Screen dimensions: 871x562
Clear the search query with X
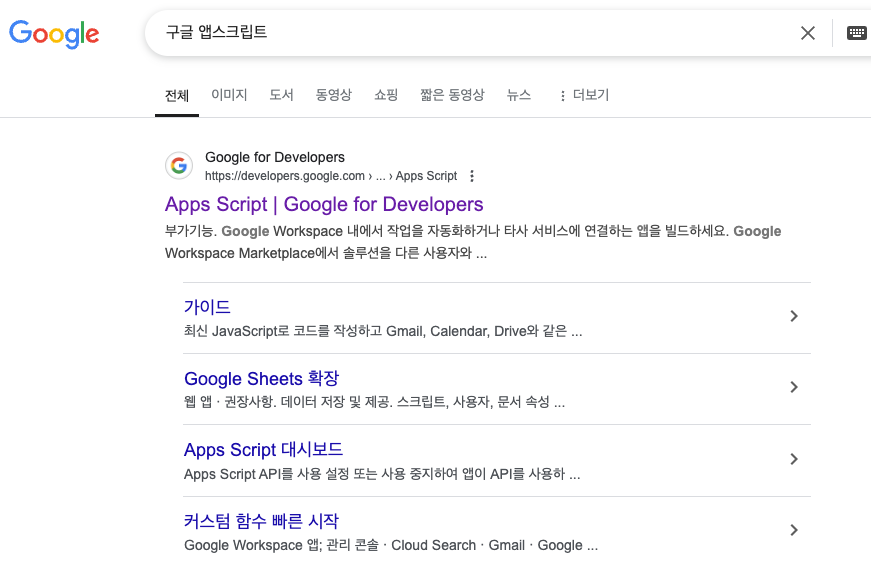tap(808, 33)
